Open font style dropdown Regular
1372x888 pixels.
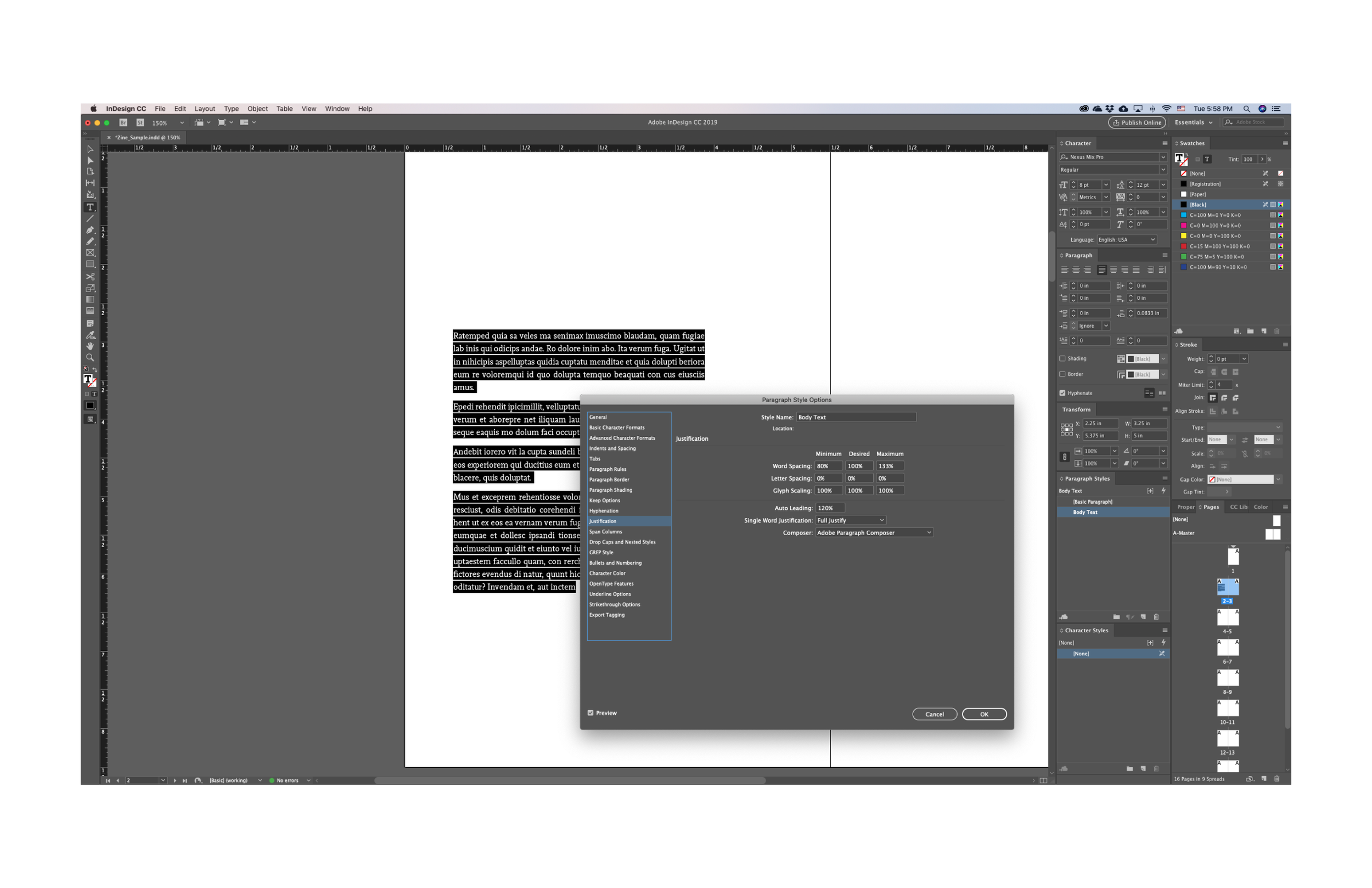(1163, 170)
